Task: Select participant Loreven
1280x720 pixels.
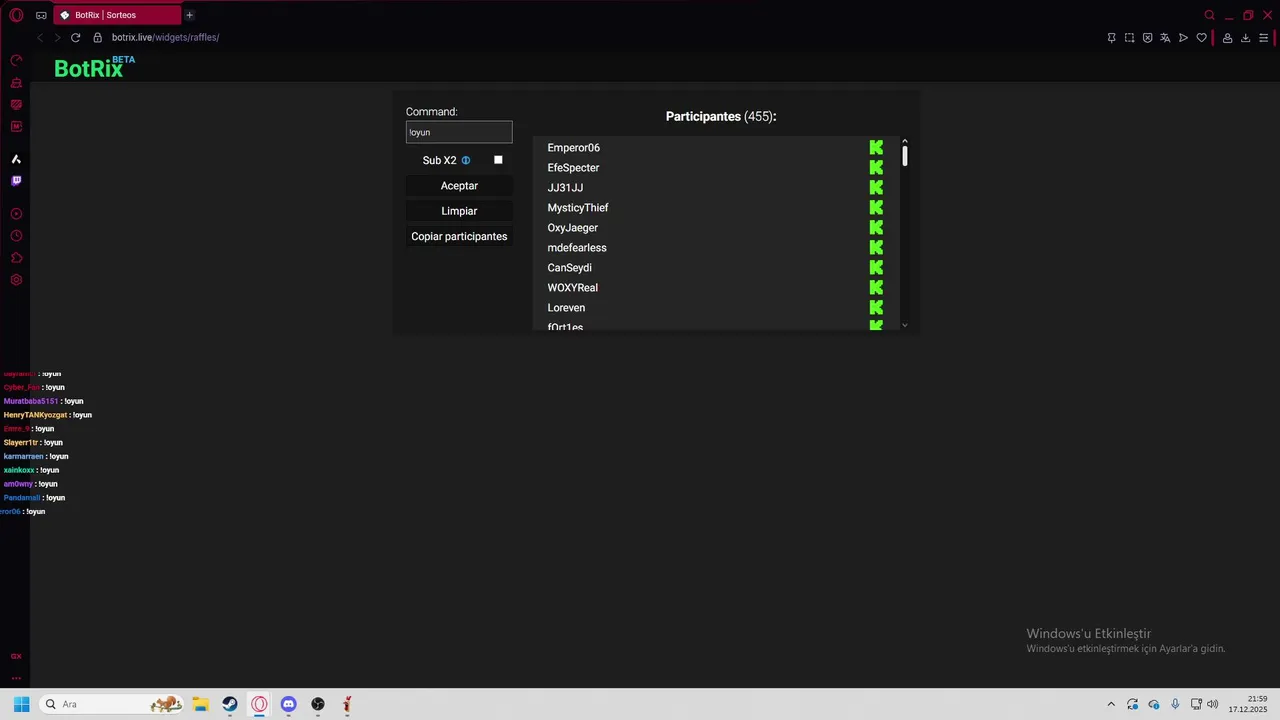Action: coord(566,308)
